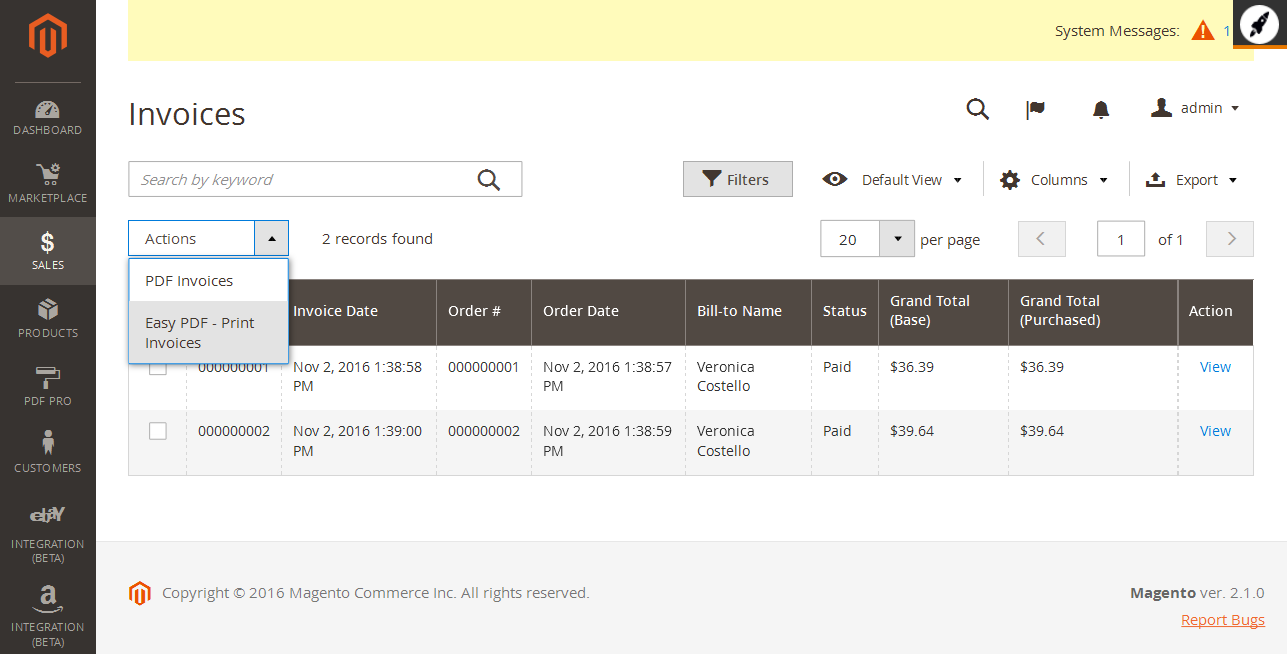View invoice 000000001 details
Viewport: 1287px width, 654px height.
tap(1214, 367)
